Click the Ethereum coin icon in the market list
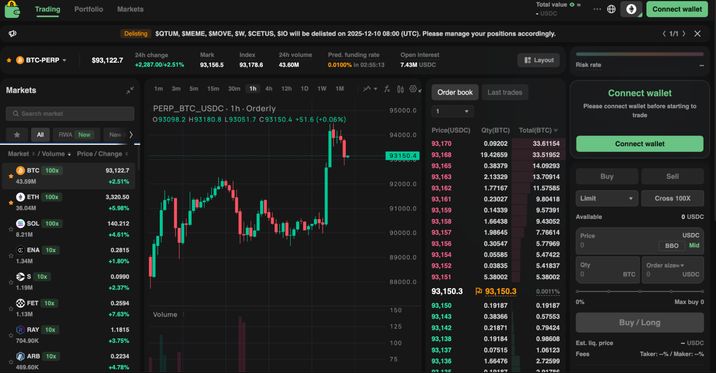Screen dimensions: 716x373 [21, 197]
